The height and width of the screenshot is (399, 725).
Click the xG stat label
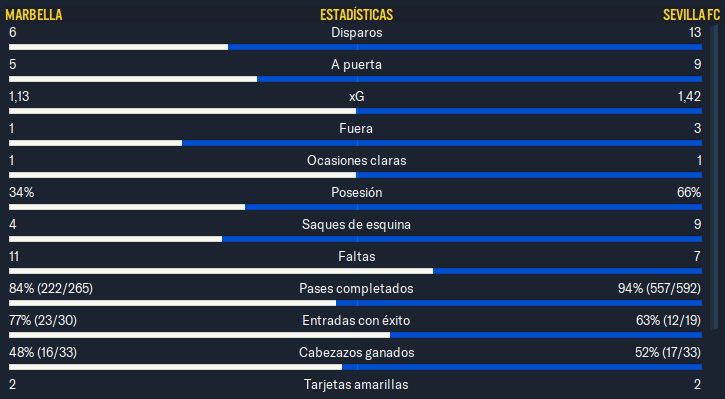(x=356, y=97)
